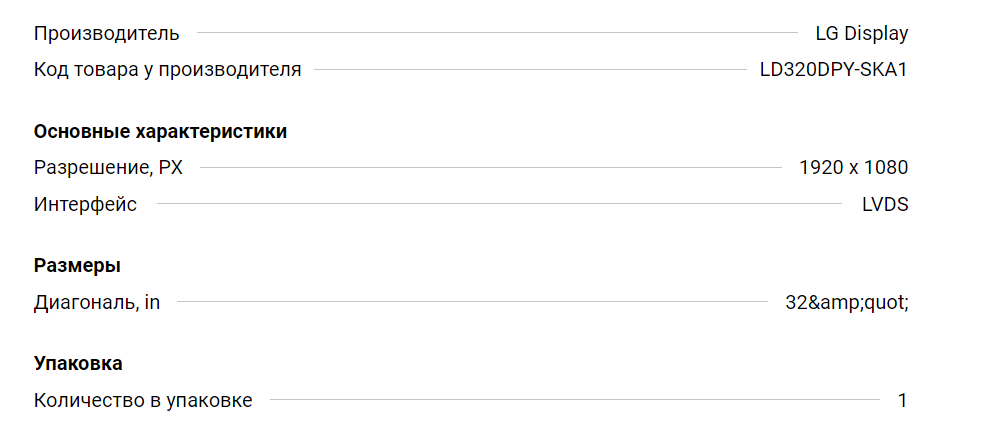
Task: Select the LD320DPY-SKA1 product code
Action: tap(834, 70)
